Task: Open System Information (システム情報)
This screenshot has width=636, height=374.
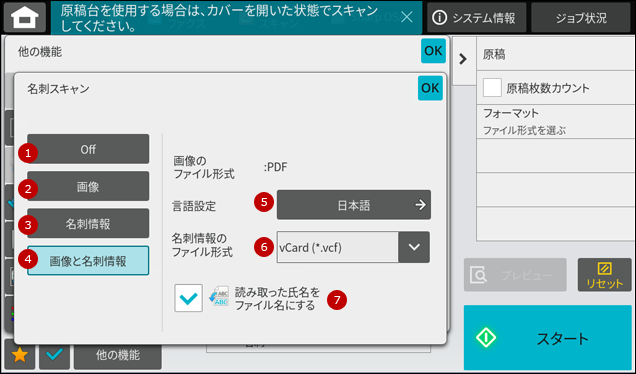Action: coord(476,17)
